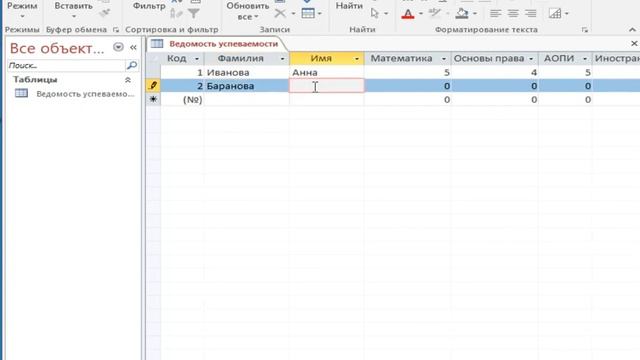
Task: Click the new record asterisk selector
Action: click(153, 99)
